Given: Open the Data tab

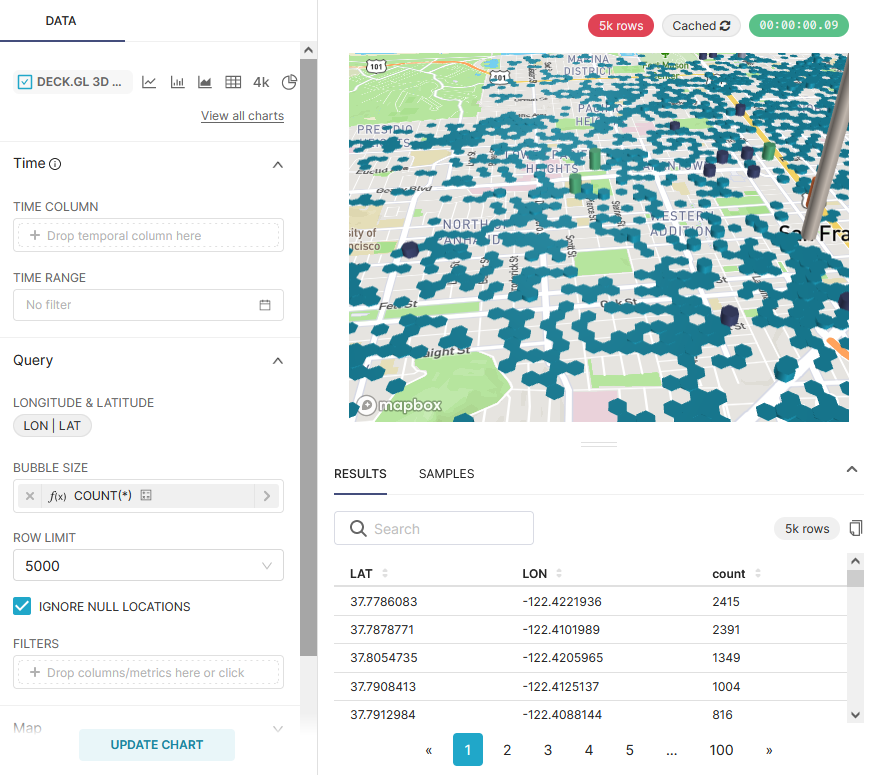Looking at the screenshot, I should pyautogui.click(x=61, y=21).
